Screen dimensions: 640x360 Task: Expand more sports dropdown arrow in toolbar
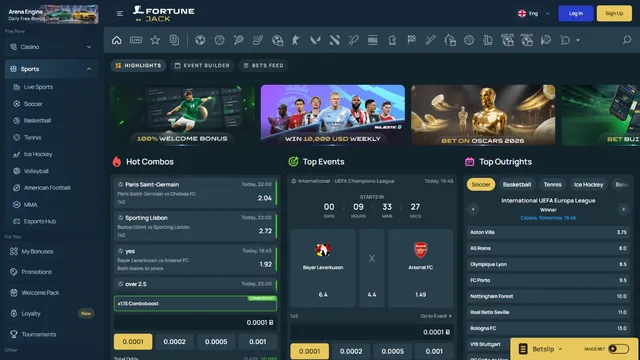(x=578, y=40)
